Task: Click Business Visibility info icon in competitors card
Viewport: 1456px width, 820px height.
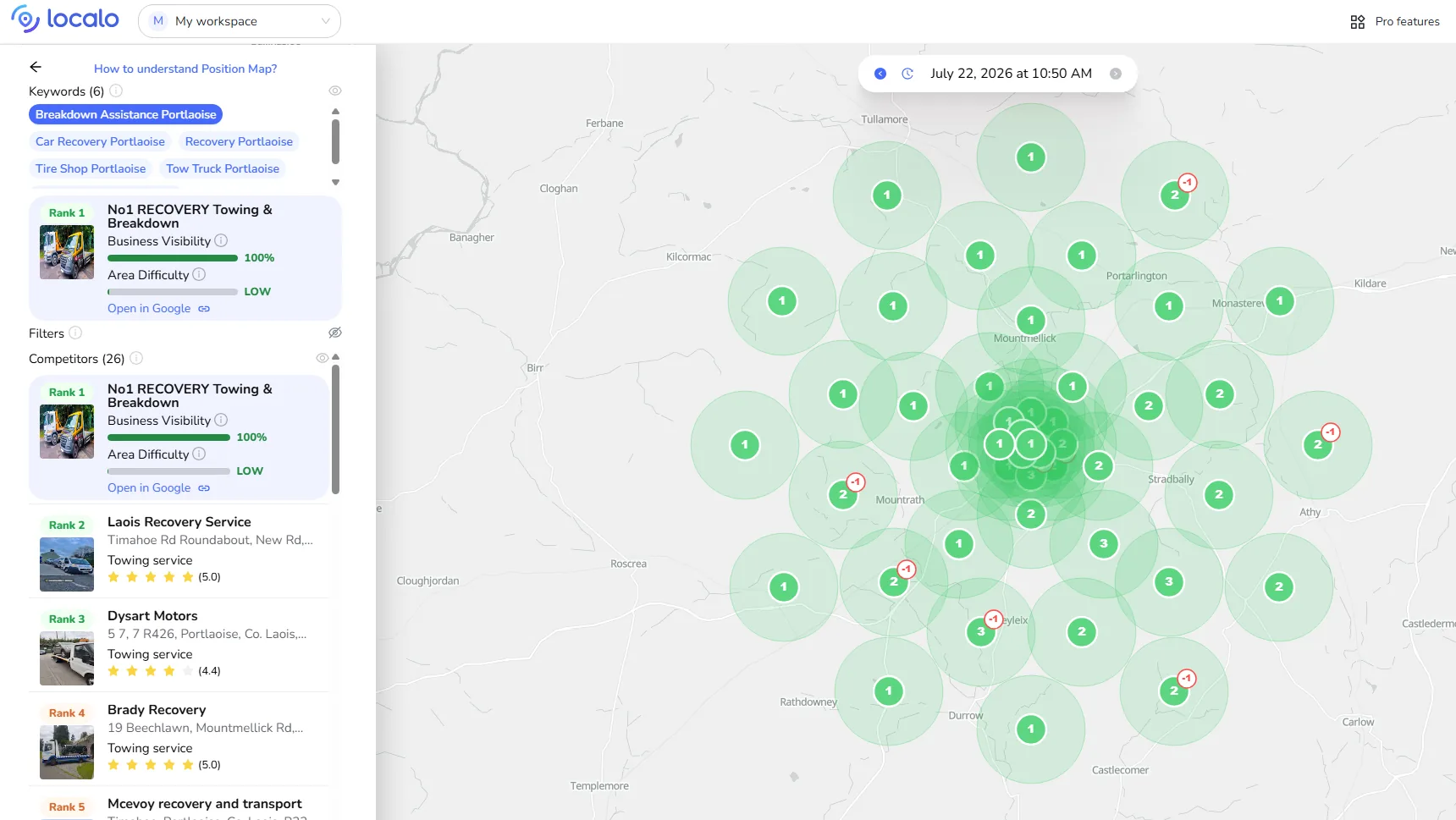Action: coord(221,420)
